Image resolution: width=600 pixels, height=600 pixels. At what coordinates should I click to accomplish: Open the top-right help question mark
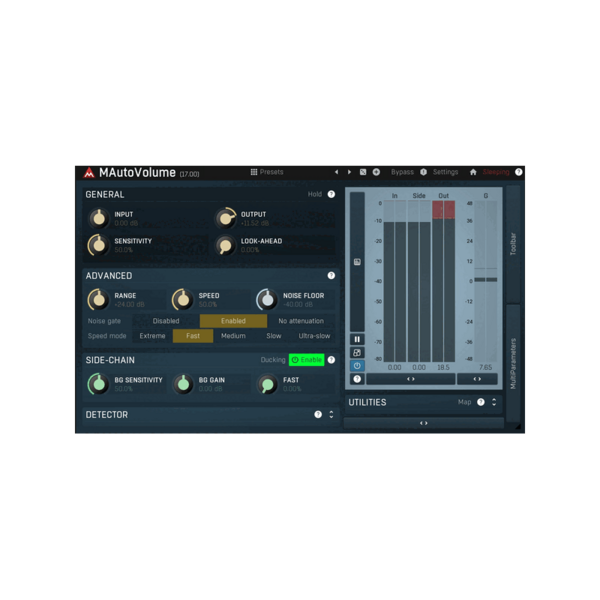click(x=518, y=172)
